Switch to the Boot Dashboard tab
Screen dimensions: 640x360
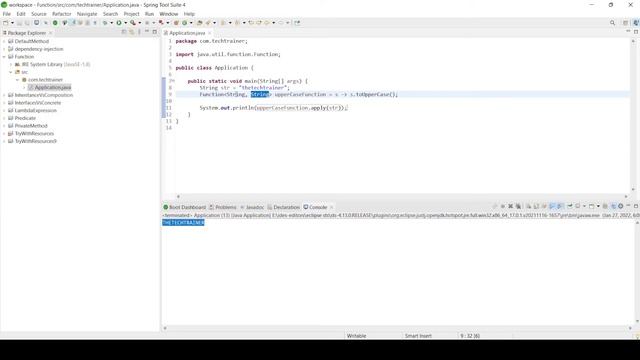(x=185, y=207)
